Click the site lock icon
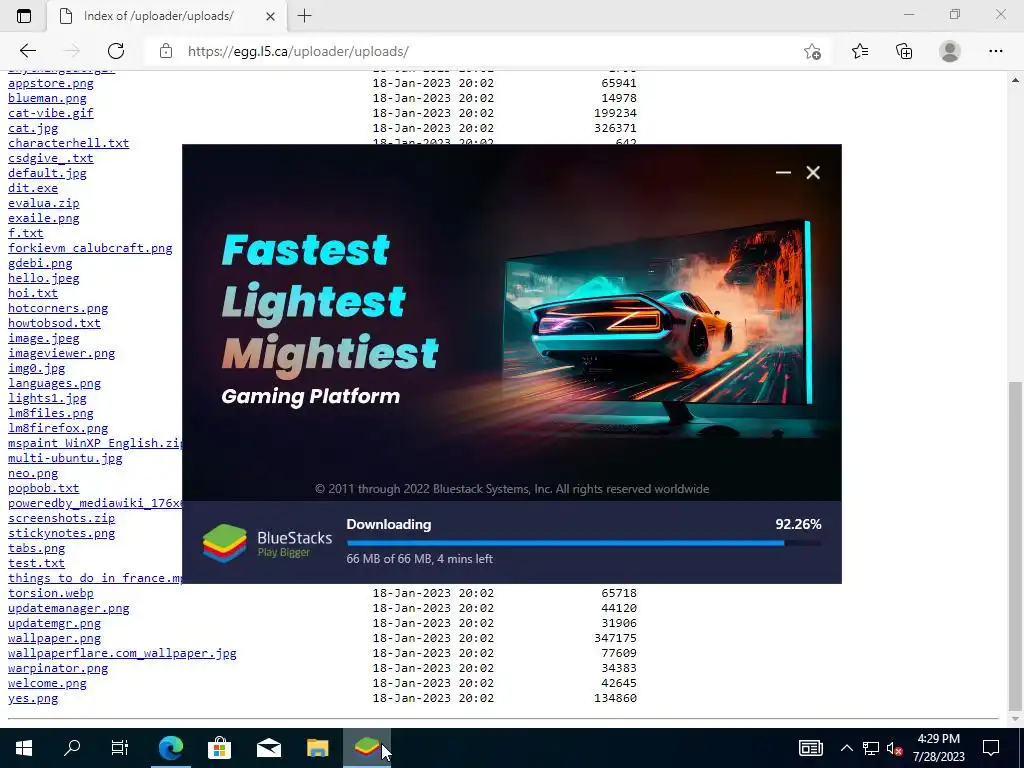 166,51
